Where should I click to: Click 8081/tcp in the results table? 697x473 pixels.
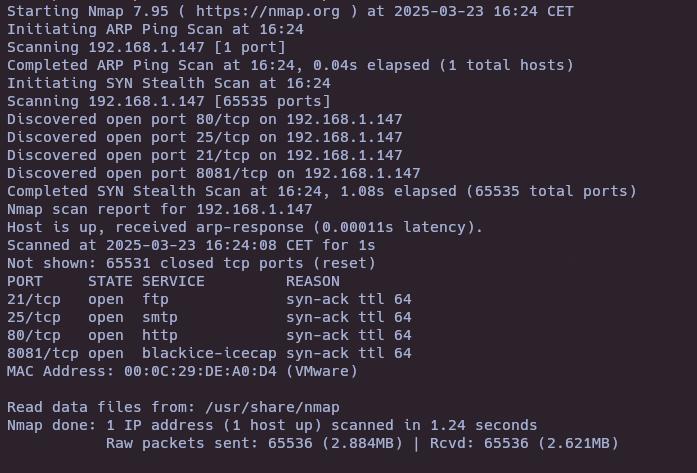[x=43, y=353]
